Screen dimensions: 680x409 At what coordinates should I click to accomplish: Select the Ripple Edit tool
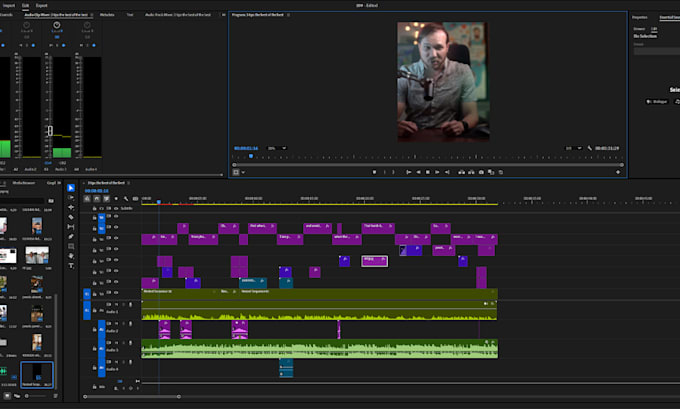71,207
